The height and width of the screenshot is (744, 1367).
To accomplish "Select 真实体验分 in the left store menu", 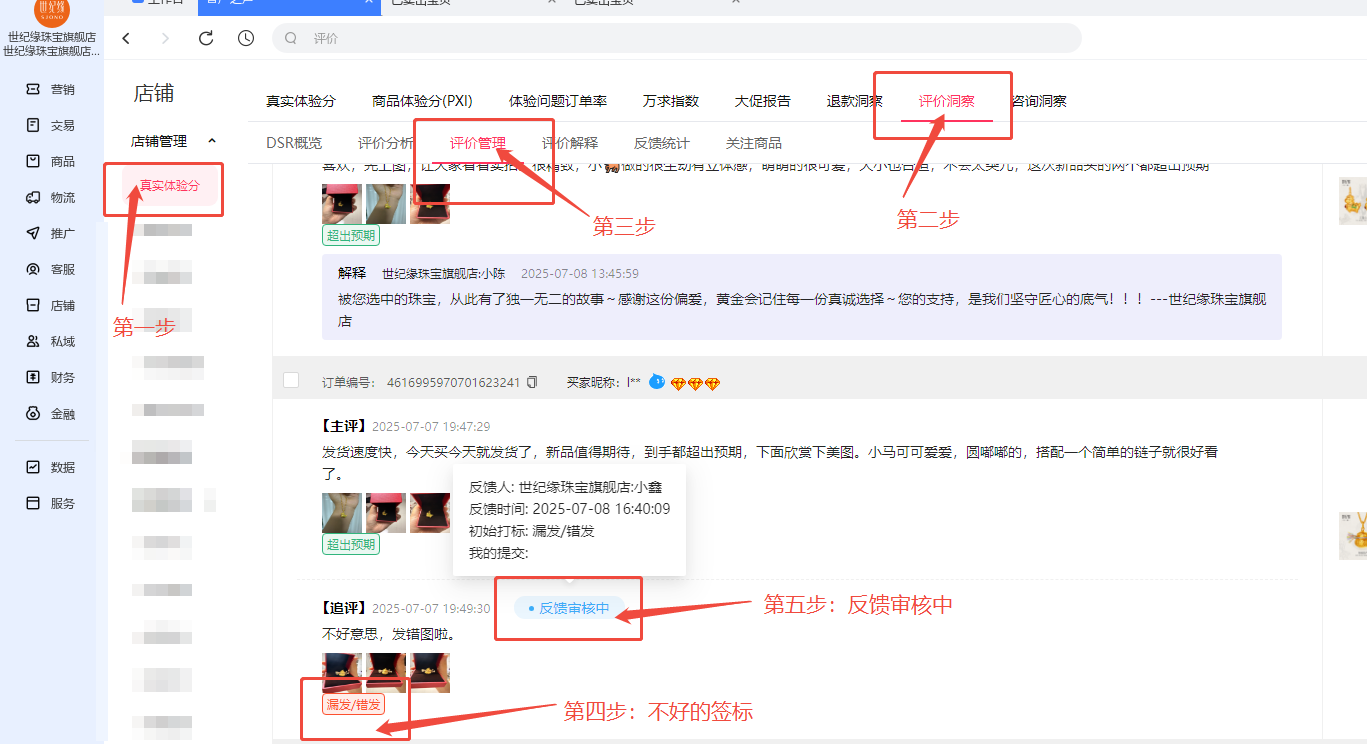I will pyautogui.click(x=169, y=186).
